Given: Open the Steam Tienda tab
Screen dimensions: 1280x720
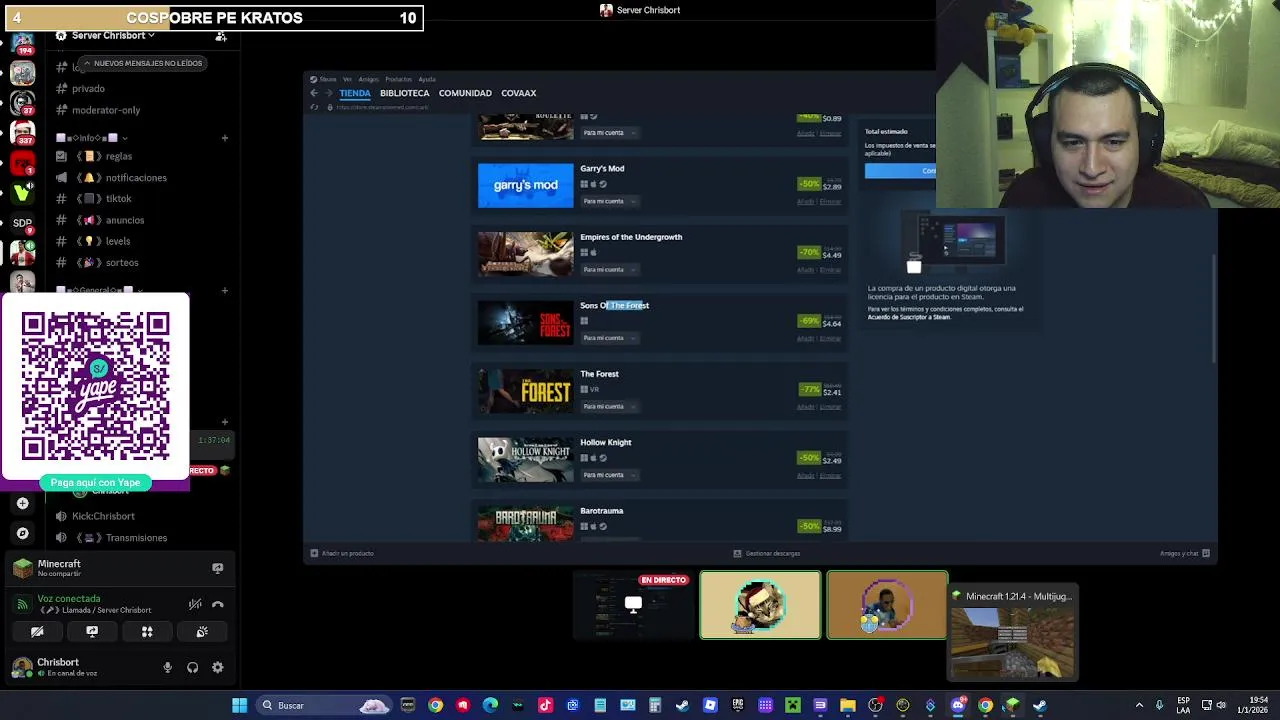Looking at the screenshot, I should [355, 93].
